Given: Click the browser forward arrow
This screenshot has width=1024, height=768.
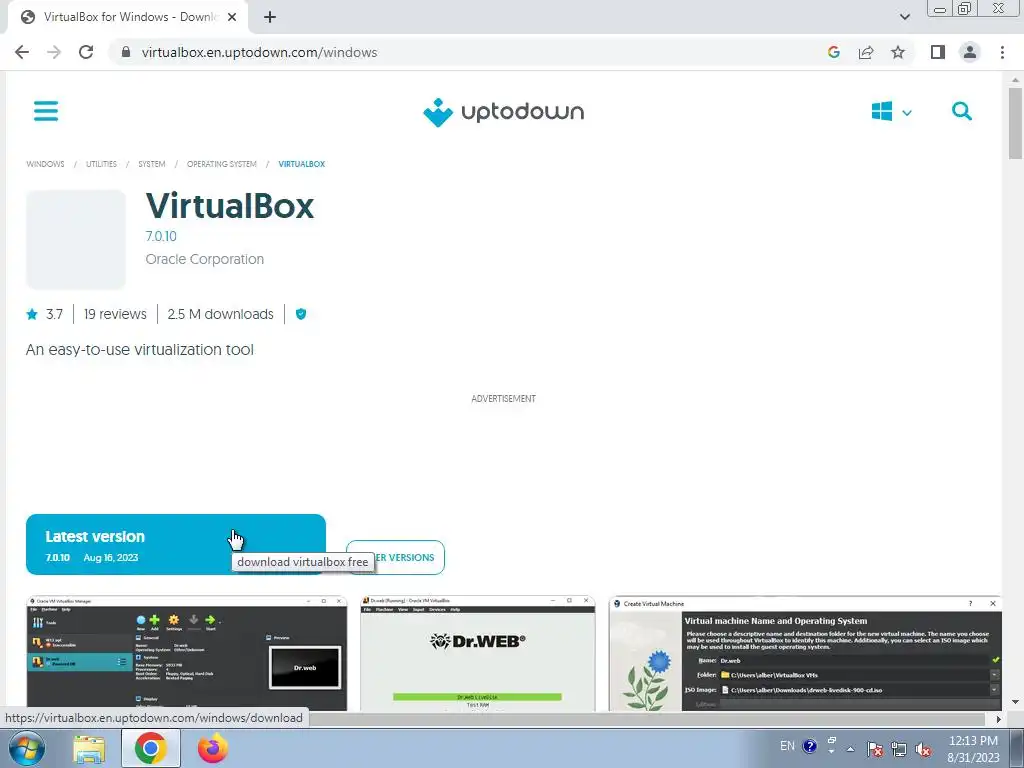Looking at the screenshot, I should pyautogui.click(x=54, y=52).
